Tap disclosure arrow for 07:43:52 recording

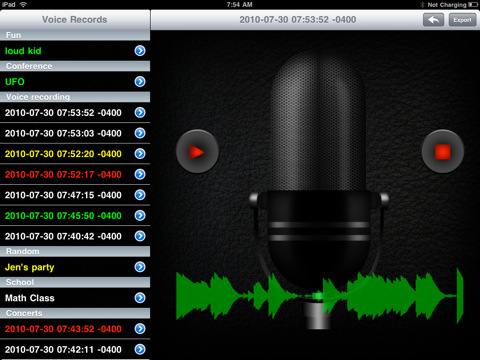point(140,329)
